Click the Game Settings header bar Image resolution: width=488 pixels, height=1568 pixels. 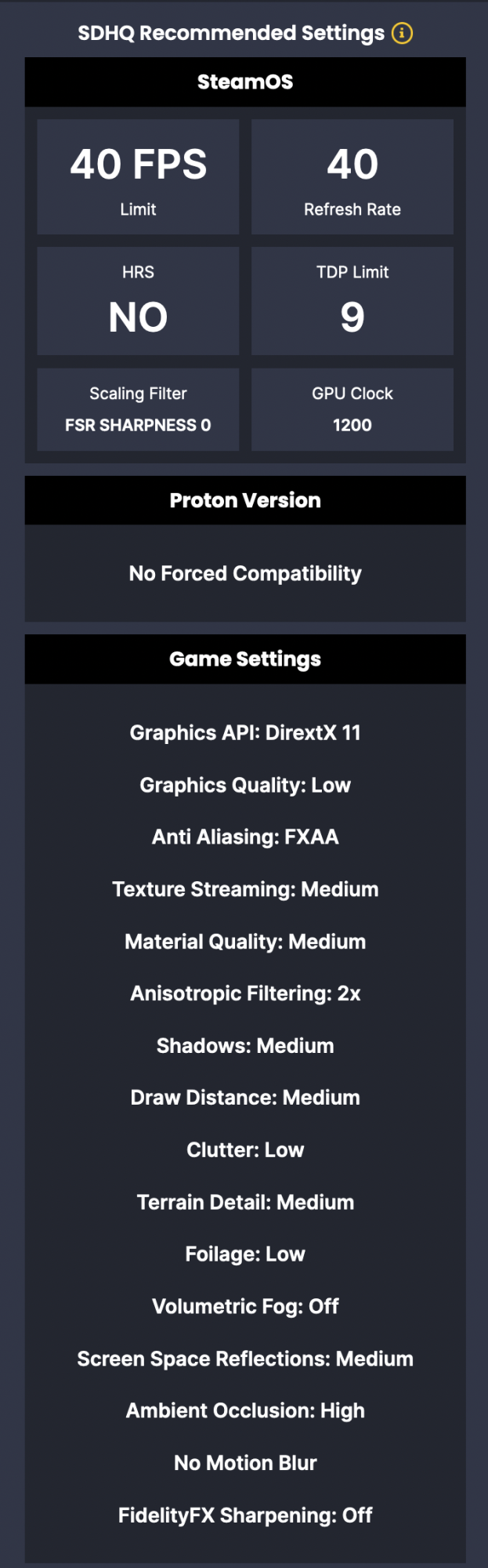(245, 659)
